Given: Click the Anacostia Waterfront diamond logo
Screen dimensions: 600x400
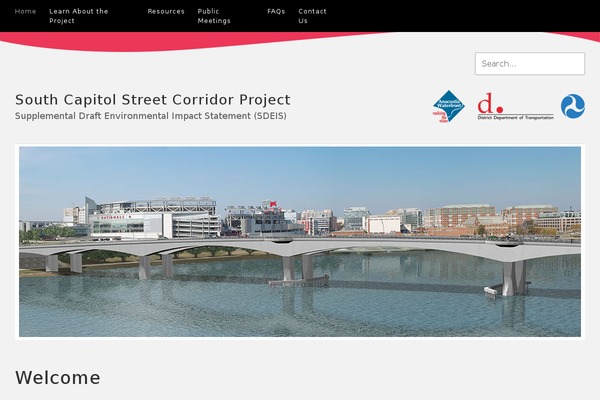Looking at the screenshot, I should point(448,106).
